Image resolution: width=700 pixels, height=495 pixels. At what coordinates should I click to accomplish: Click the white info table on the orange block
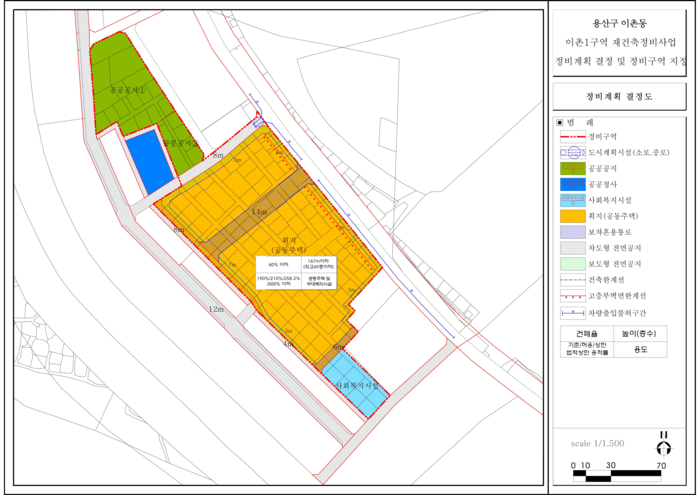click(x=299, y=272)
